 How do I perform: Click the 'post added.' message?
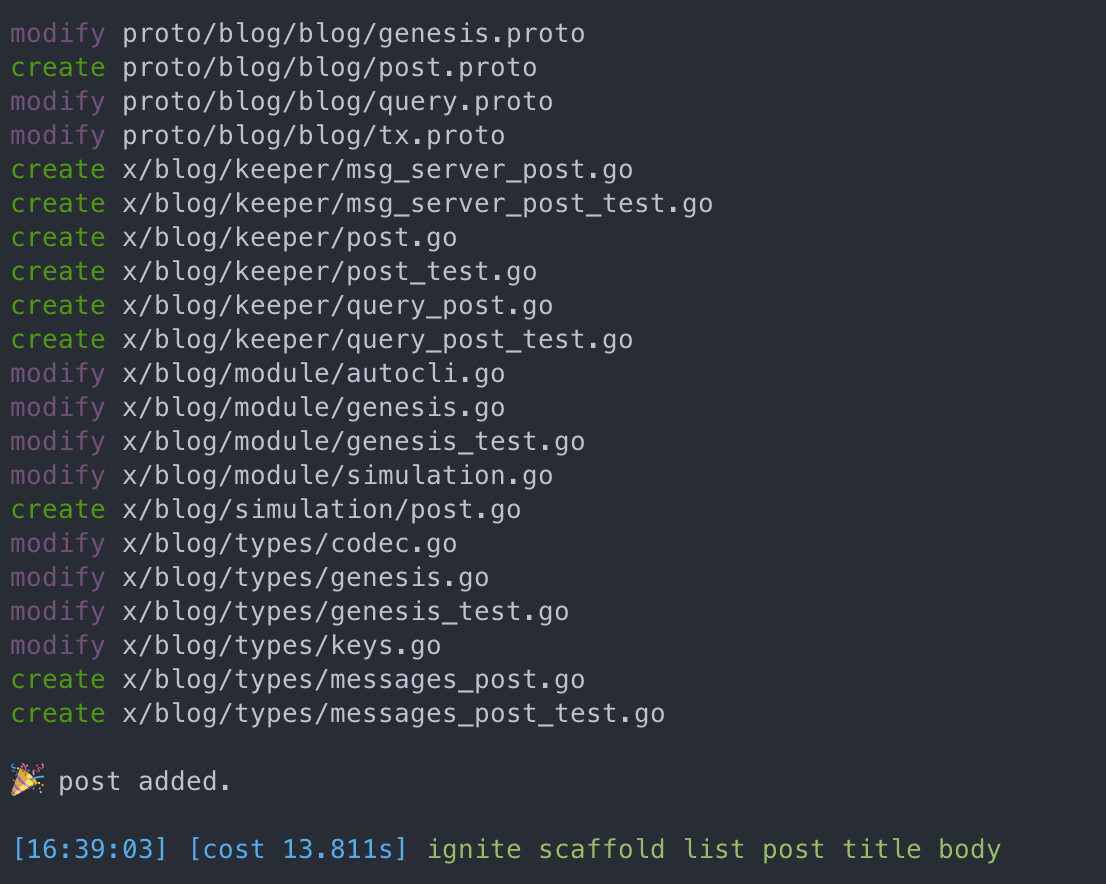click(x=144, y=781)
